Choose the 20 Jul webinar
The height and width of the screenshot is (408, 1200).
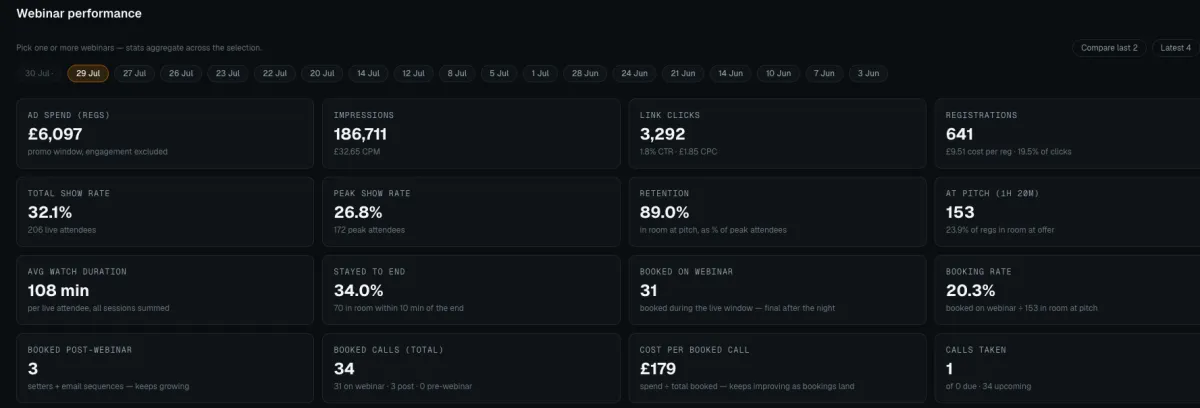tap(322, 73)
